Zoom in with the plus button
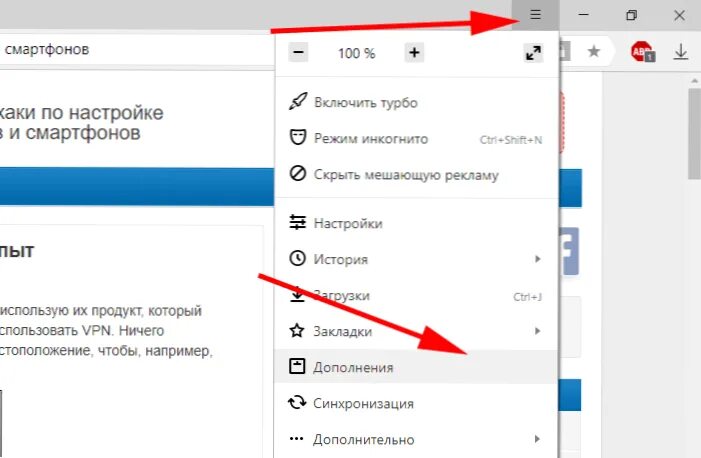Viewport: 701px width, 458px height. click(414, 53)
